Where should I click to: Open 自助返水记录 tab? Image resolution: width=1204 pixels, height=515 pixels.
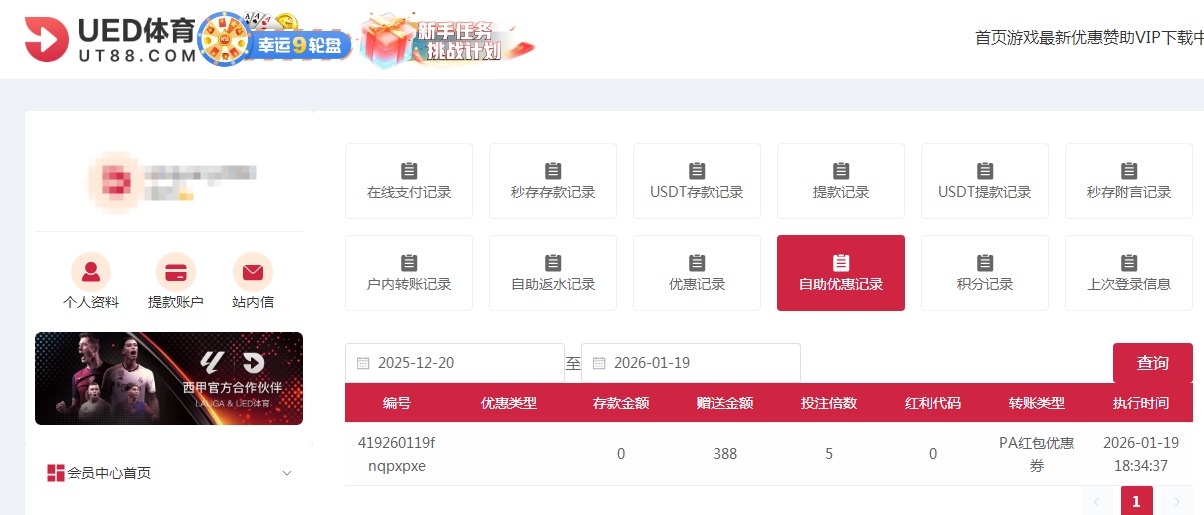coord(553,273)
